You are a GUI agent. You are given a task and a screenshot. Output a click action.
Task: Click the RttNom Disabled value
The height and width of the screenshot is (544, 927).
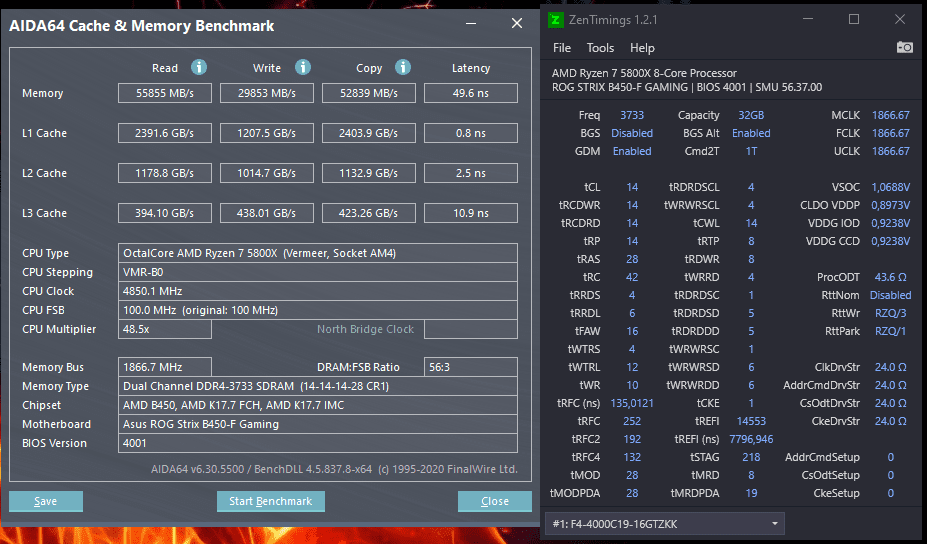pyautogui.click(x=890, y=295)
